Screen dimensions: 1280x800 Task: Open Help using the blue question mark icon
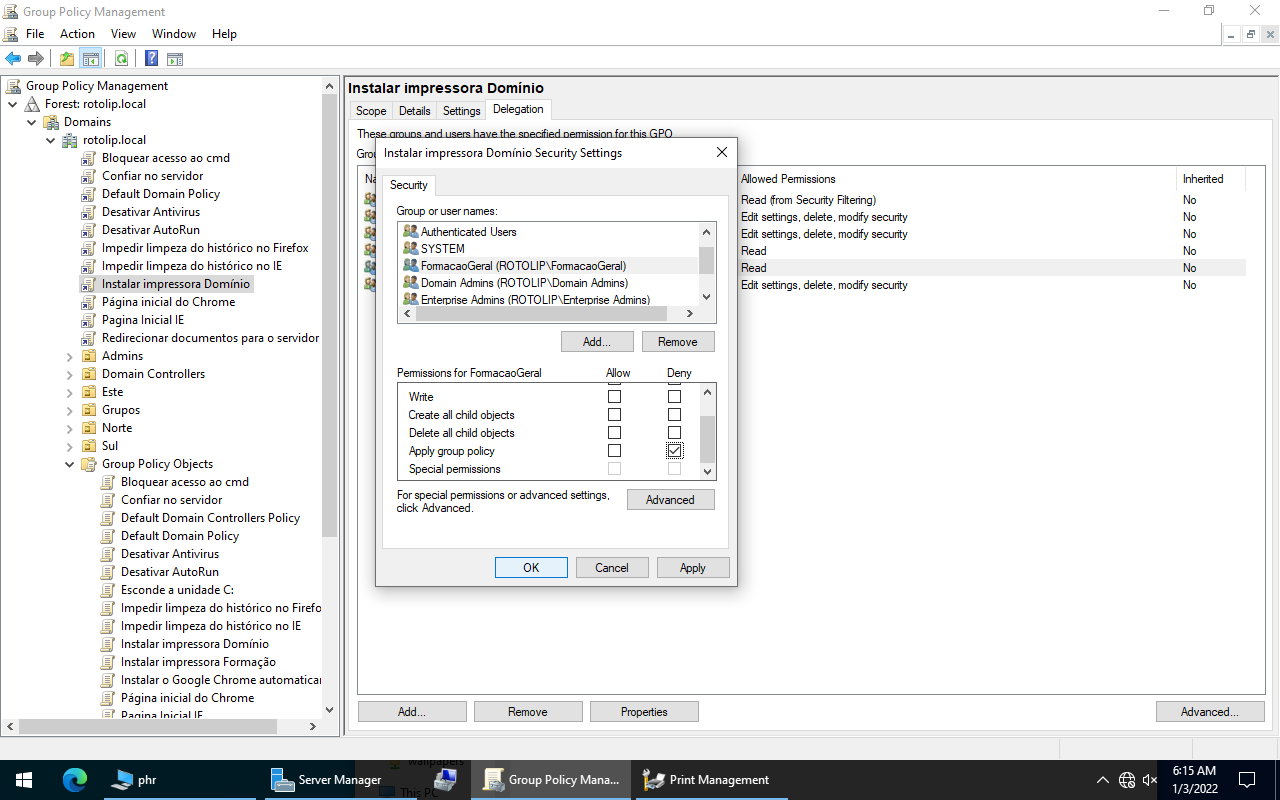151,58
